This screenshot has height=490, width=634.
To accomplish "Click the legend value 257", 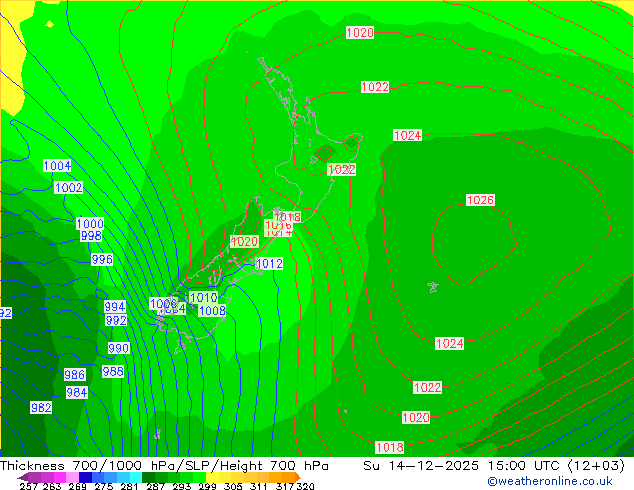I will pyautogui.click(x=29, y=486).
